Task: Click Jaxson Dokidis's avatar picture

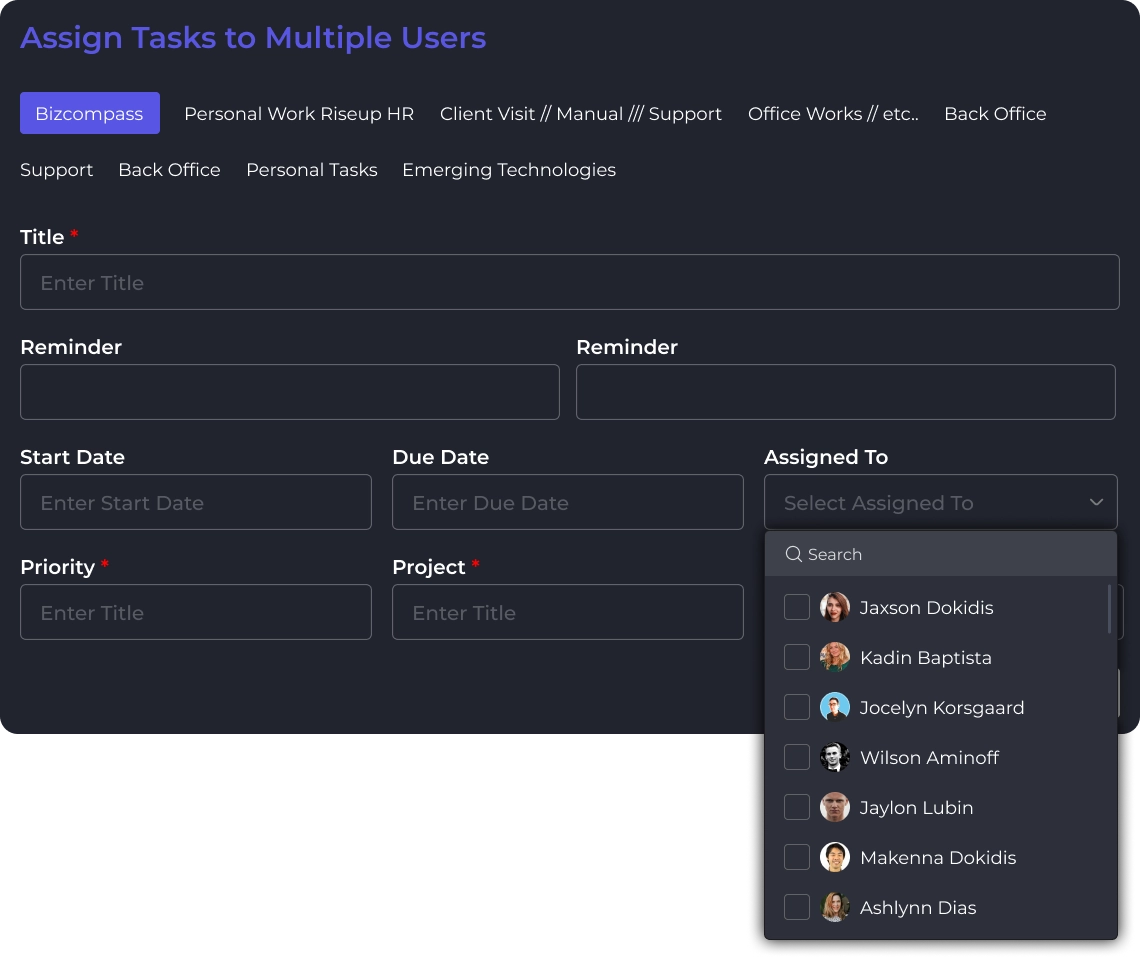Action: [x=835, y=607]
